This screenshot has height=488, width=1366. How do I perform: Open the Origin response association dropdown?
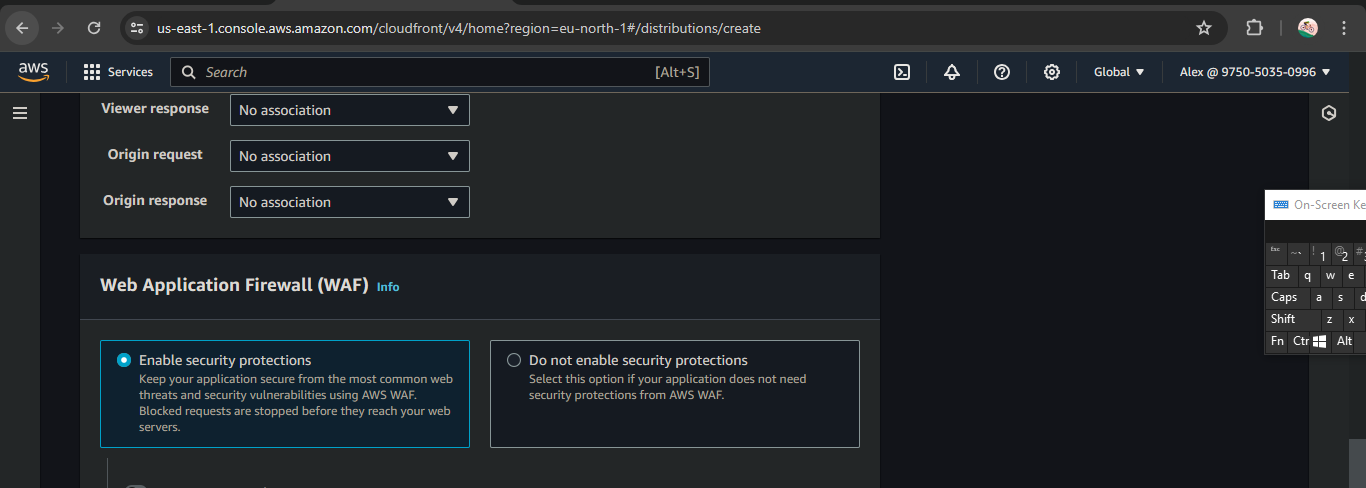pyautogui.click(x=350, y=202)
